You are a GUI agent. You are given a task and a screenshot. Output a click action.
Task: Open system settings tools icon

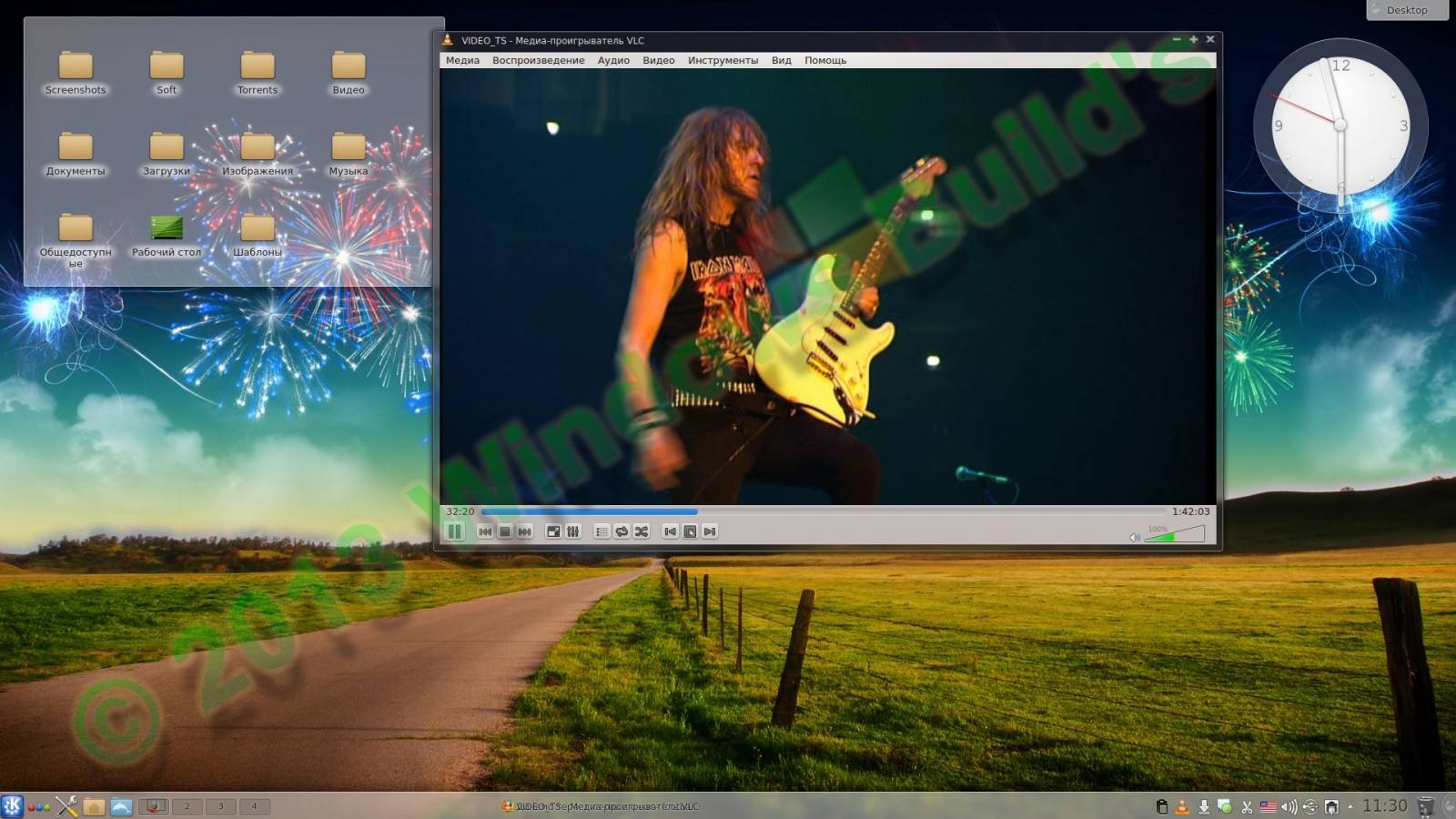click(66, 806)
